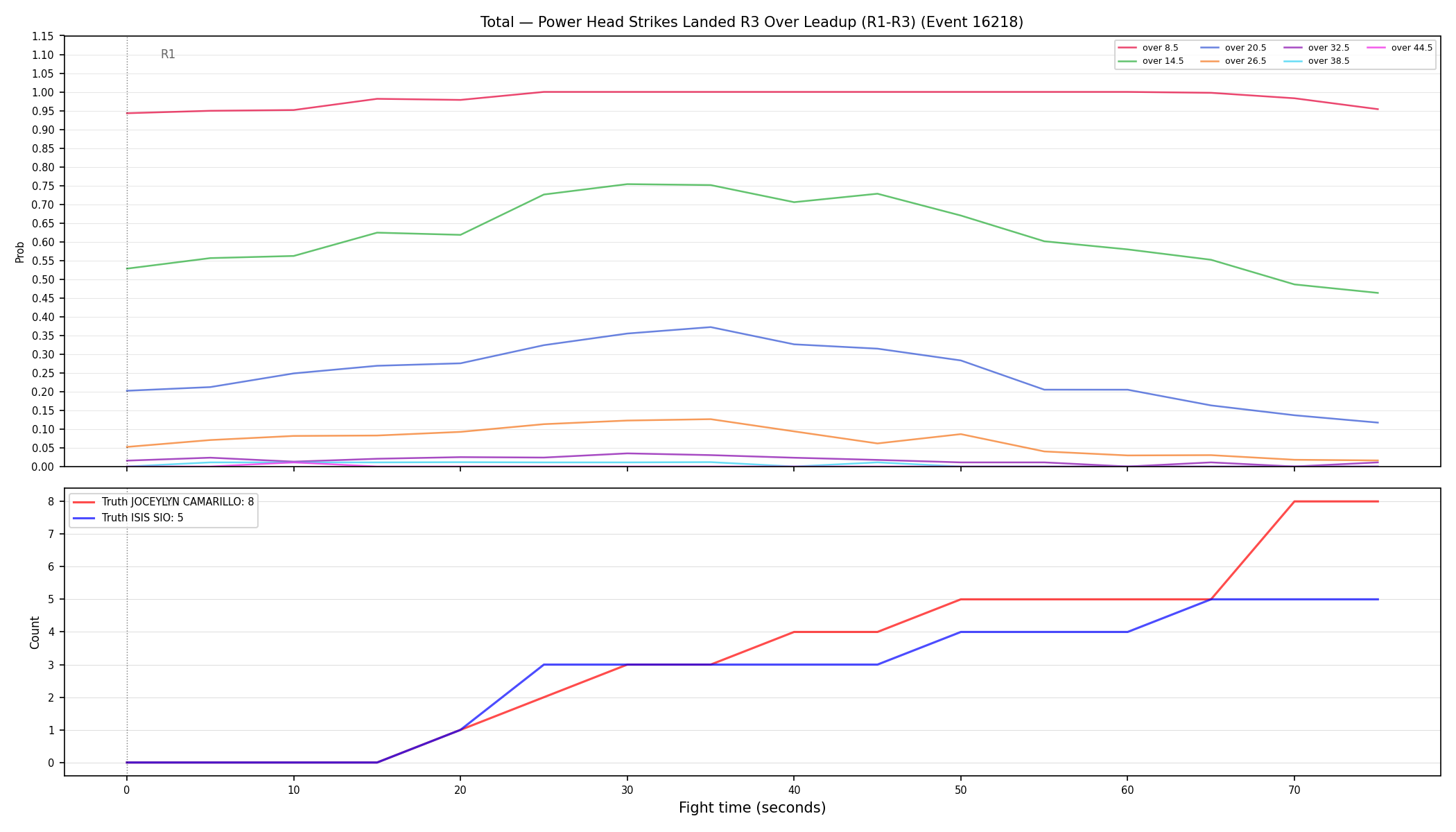Click the 0.50 tick on the Prob axis
The width and height of the screenshot is (1456, 832).
pyautogui.click(x=43, y=279)
